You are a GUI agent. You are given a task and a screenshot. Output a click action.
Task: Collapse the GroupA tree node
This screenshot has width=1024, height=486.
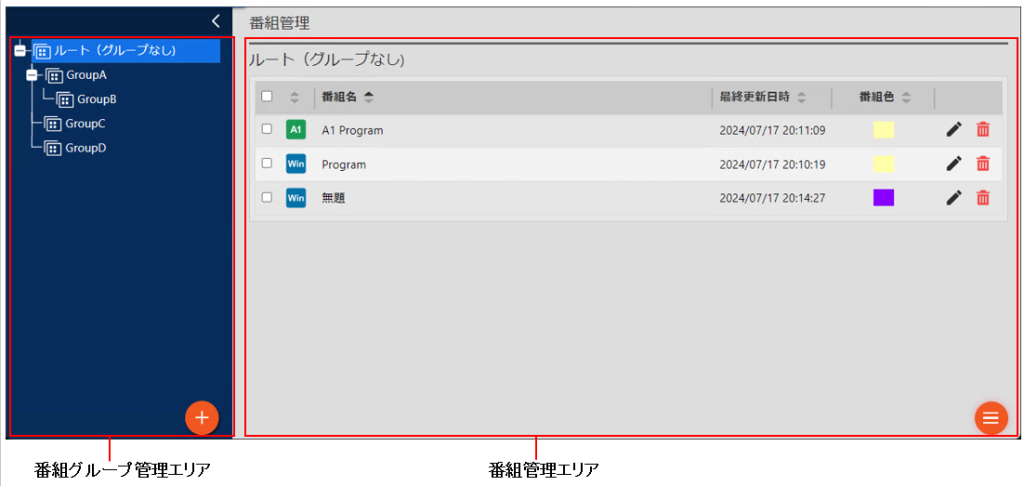coord(31,76)
